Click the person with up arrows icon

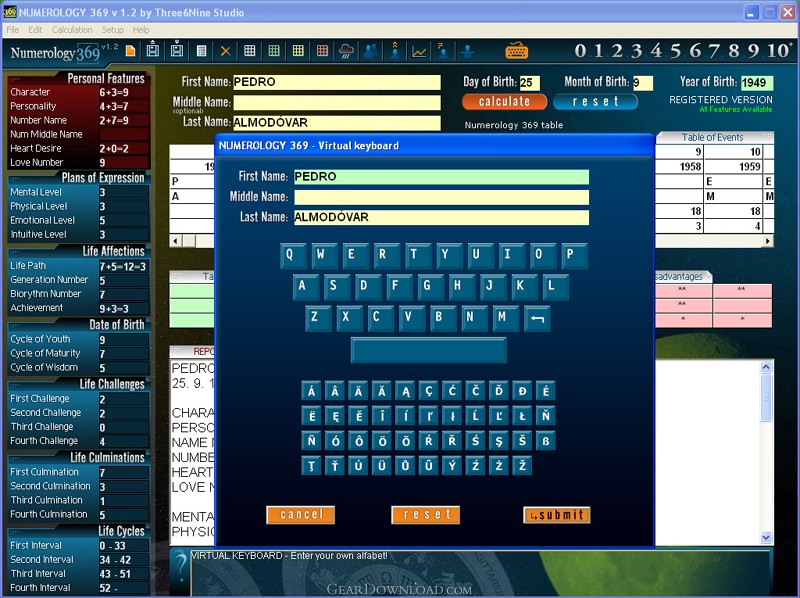tap(395, 51)
